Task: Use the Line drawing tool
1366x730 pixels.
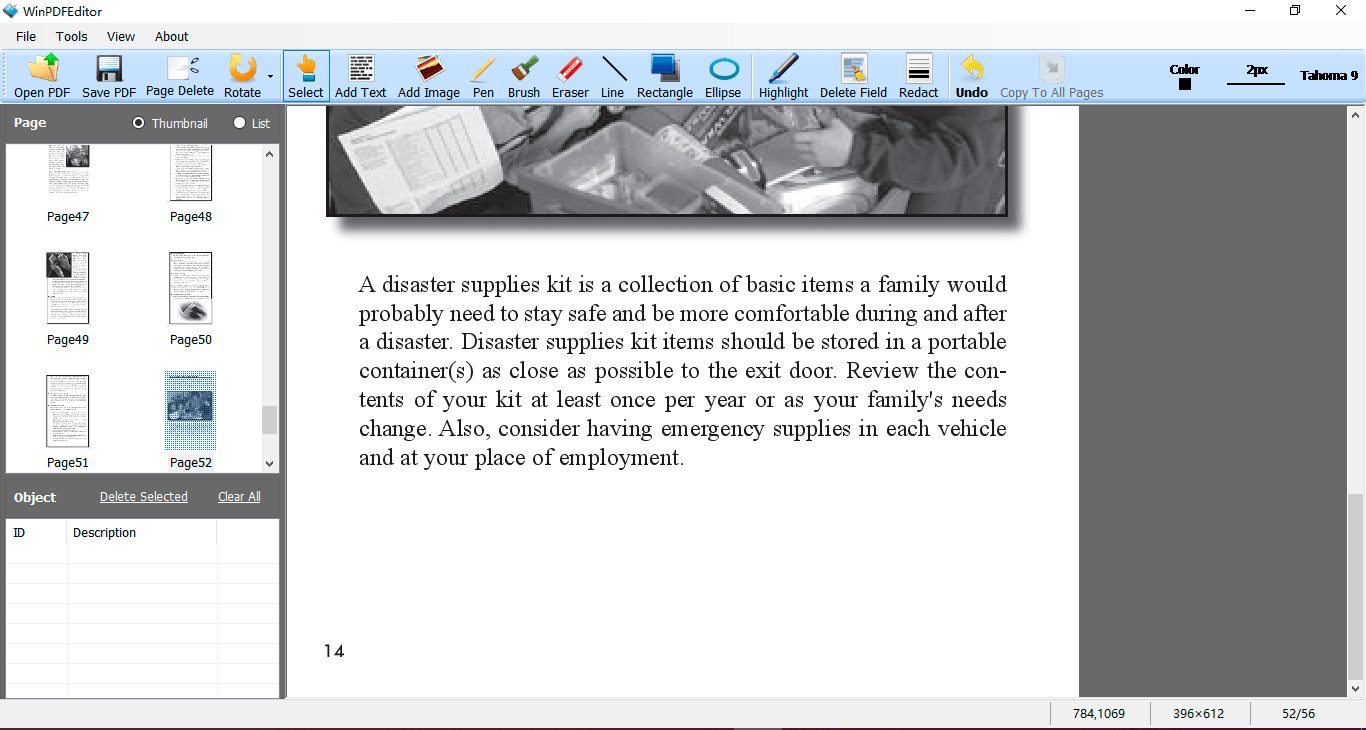Action: click(x=613, y=75)
